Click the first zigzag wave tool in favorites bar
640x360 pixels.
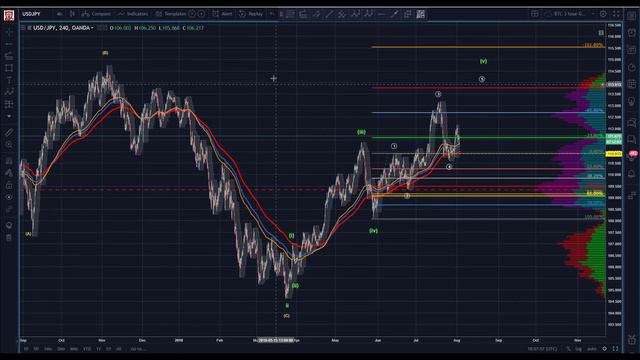tap(356, 14)
